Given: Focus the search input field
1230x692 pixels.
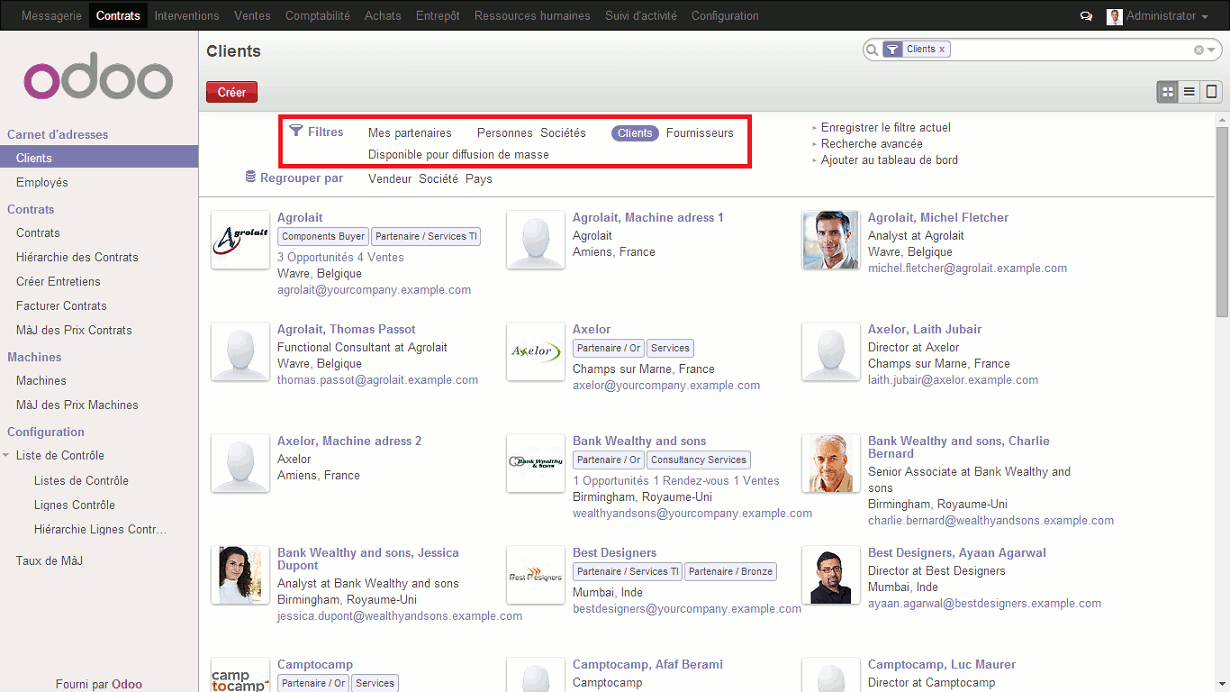Looking at the screenshot, I should point(1070,50).
